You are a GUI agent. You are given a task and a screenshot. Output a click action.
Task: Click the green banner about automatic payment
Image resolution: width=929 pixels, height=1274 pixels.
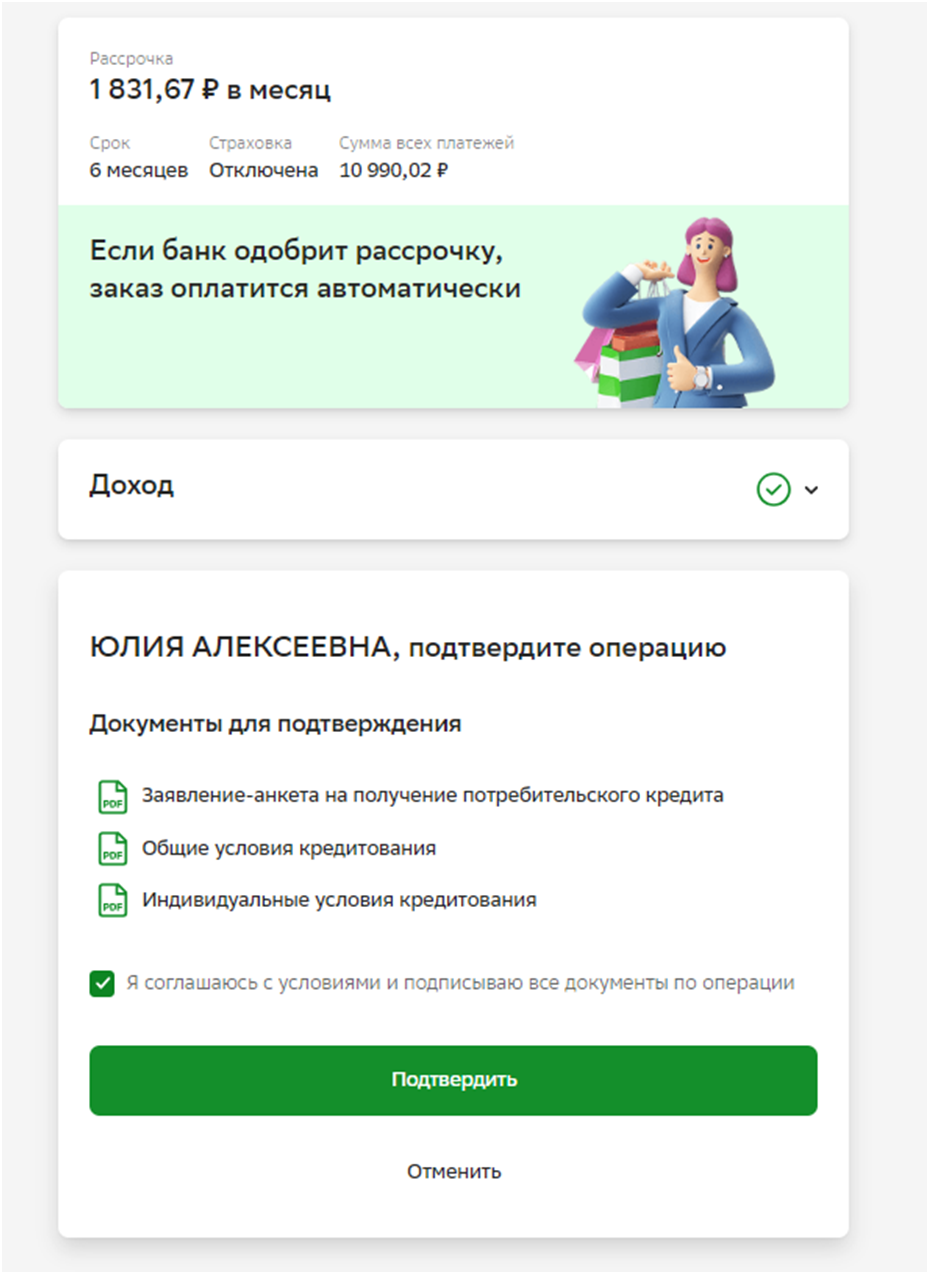[453, 307]
